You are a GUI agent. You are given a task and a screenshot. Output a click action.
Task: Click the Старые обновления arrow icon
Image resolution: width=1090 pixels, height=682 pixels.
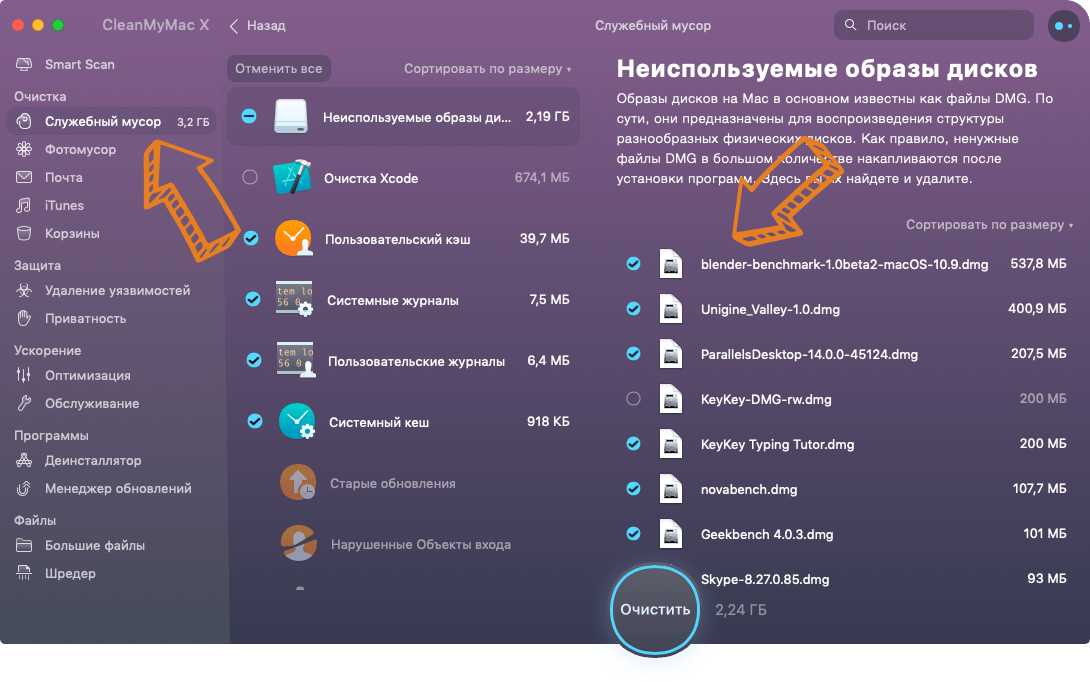(x=298, y=482)
